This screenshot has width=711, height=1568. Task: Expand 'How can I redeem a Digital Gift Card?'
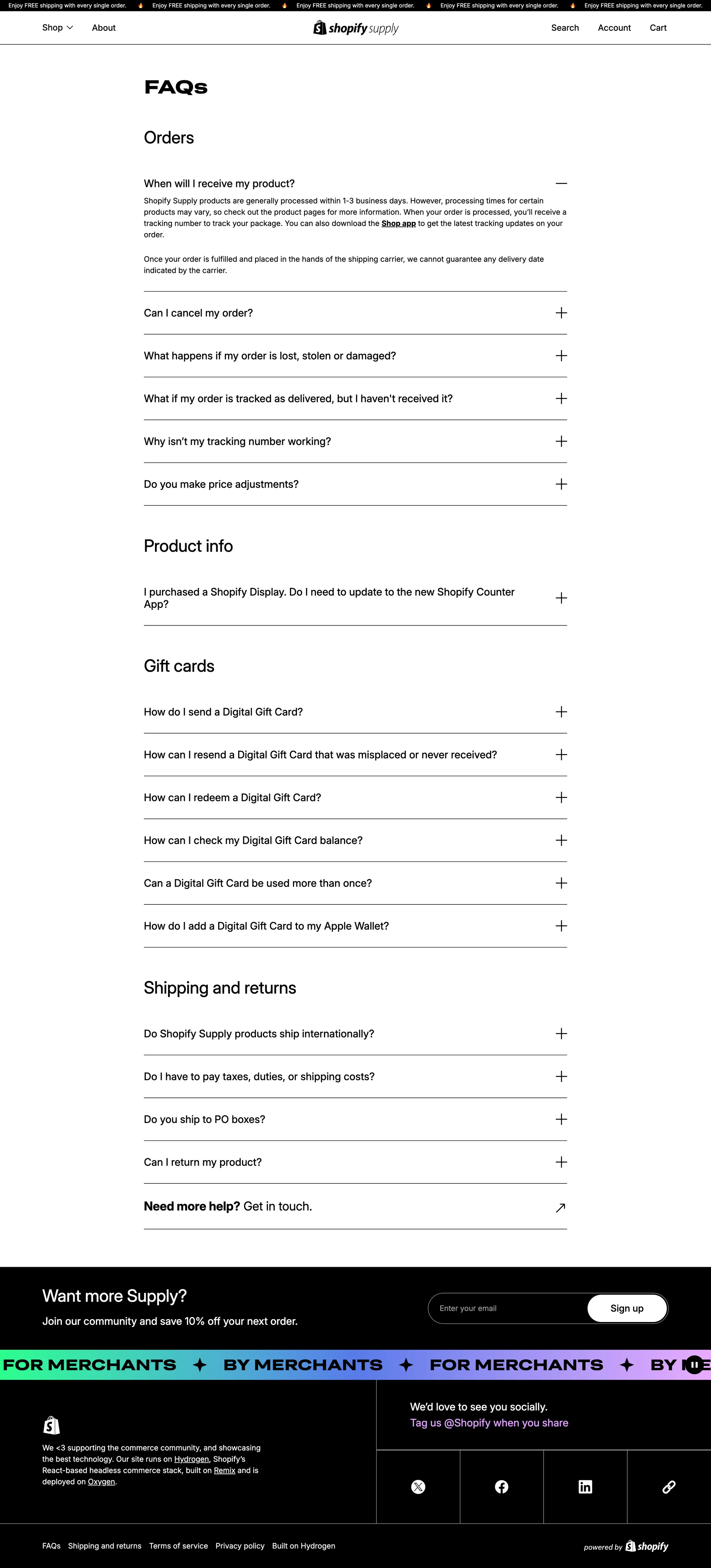561,797
